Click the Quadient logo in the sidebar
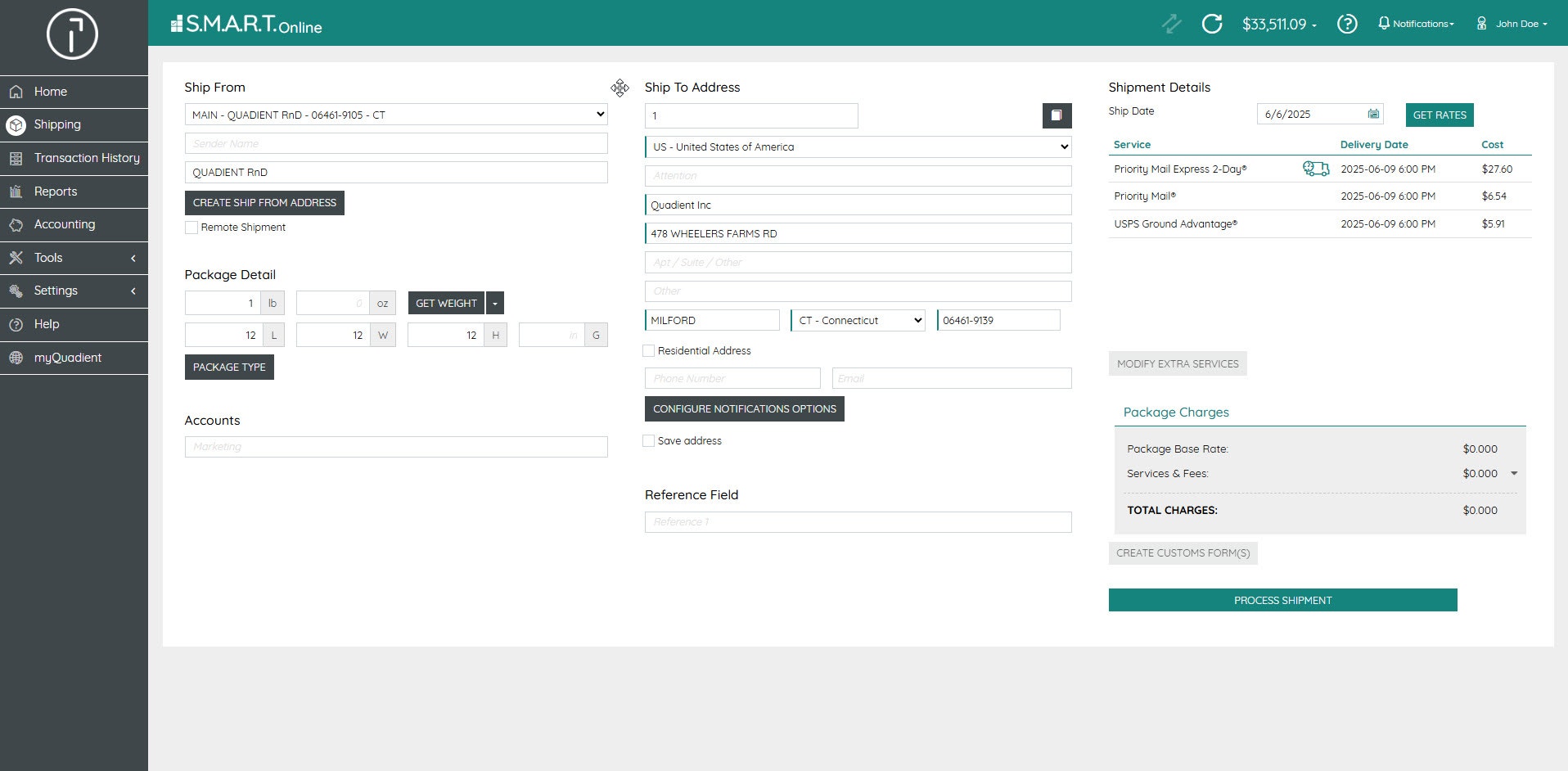 72,34
